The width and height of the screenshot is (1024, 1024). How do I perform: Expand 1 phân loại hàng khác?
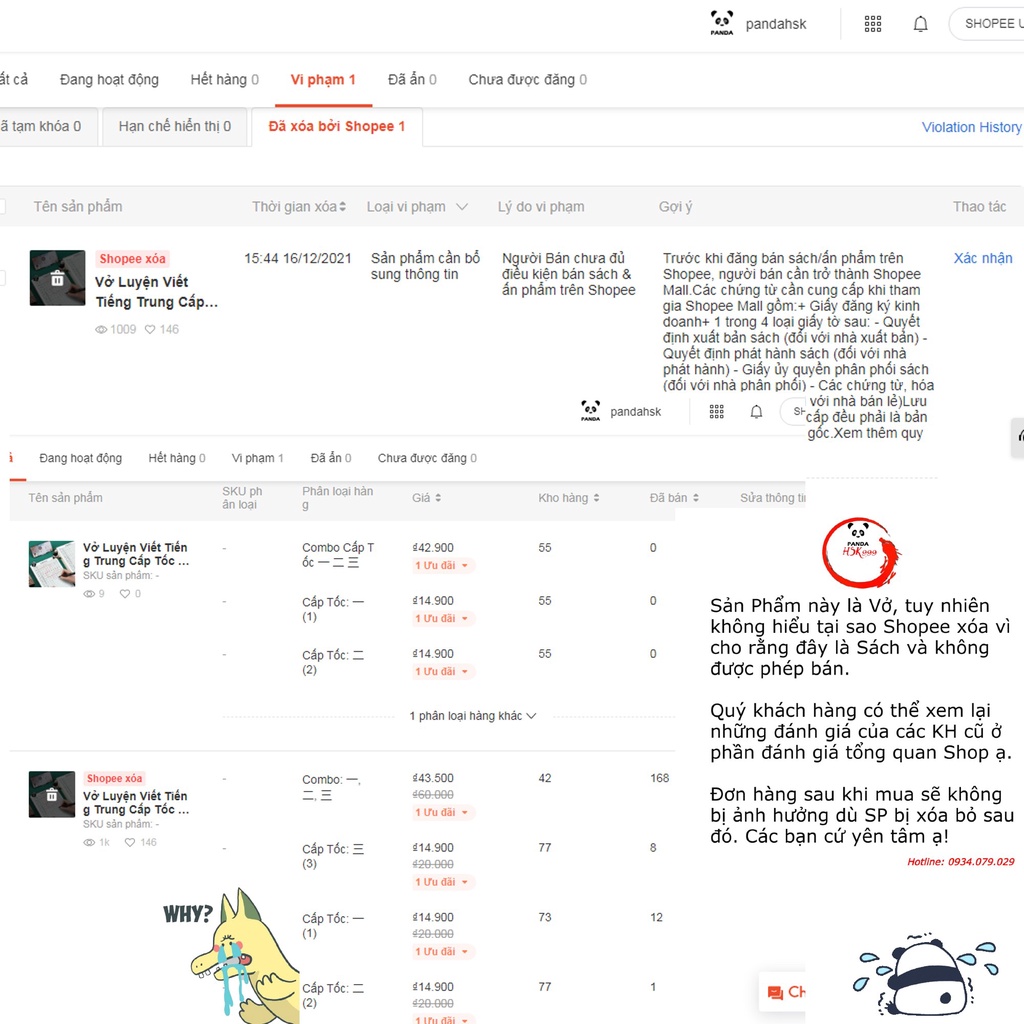[x=473, y=716]
